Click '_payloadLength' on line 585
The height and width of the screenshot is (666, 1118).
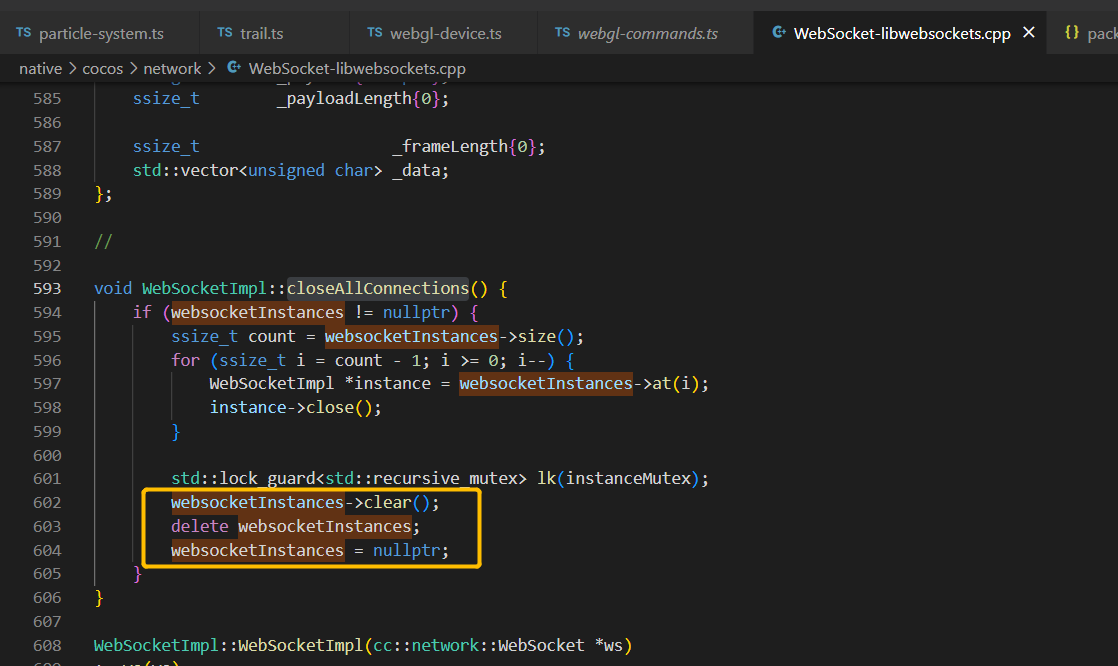tap(344, 98)
